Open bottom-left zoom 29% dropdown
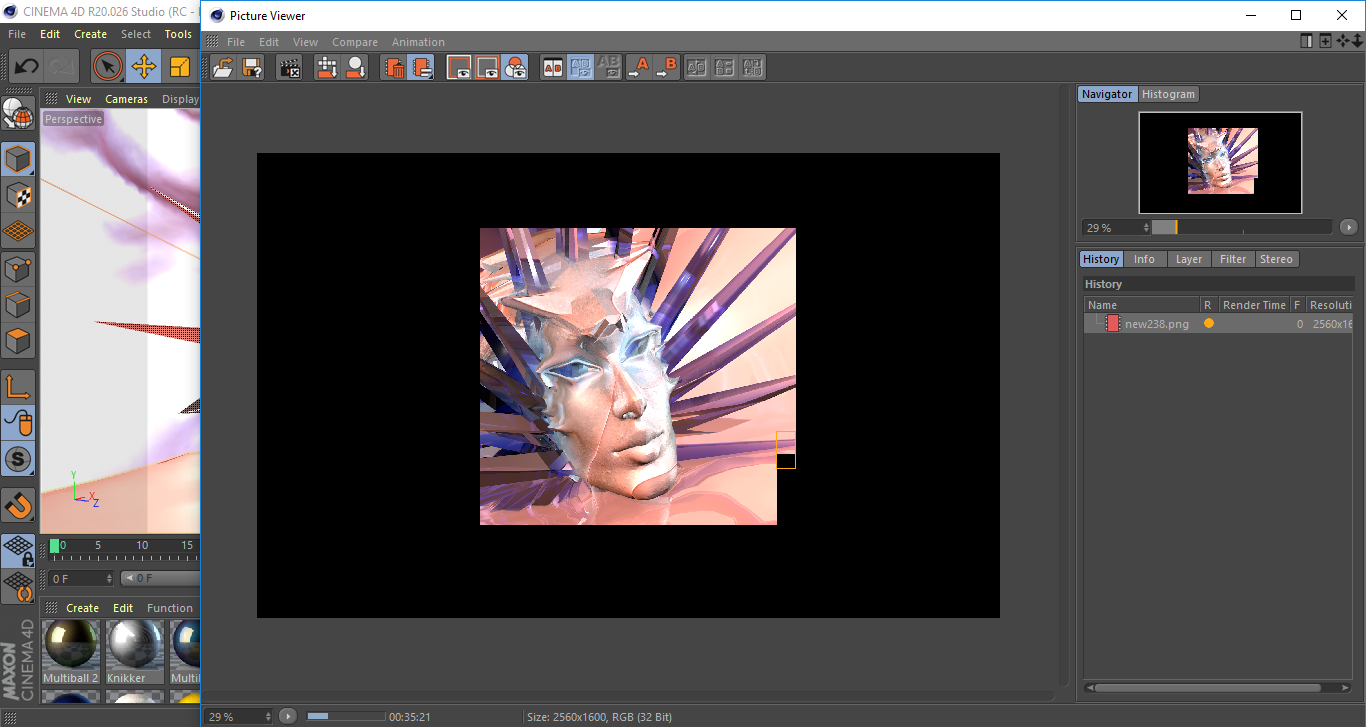Screen dimensions: 1366x727 tap(238, 716)
